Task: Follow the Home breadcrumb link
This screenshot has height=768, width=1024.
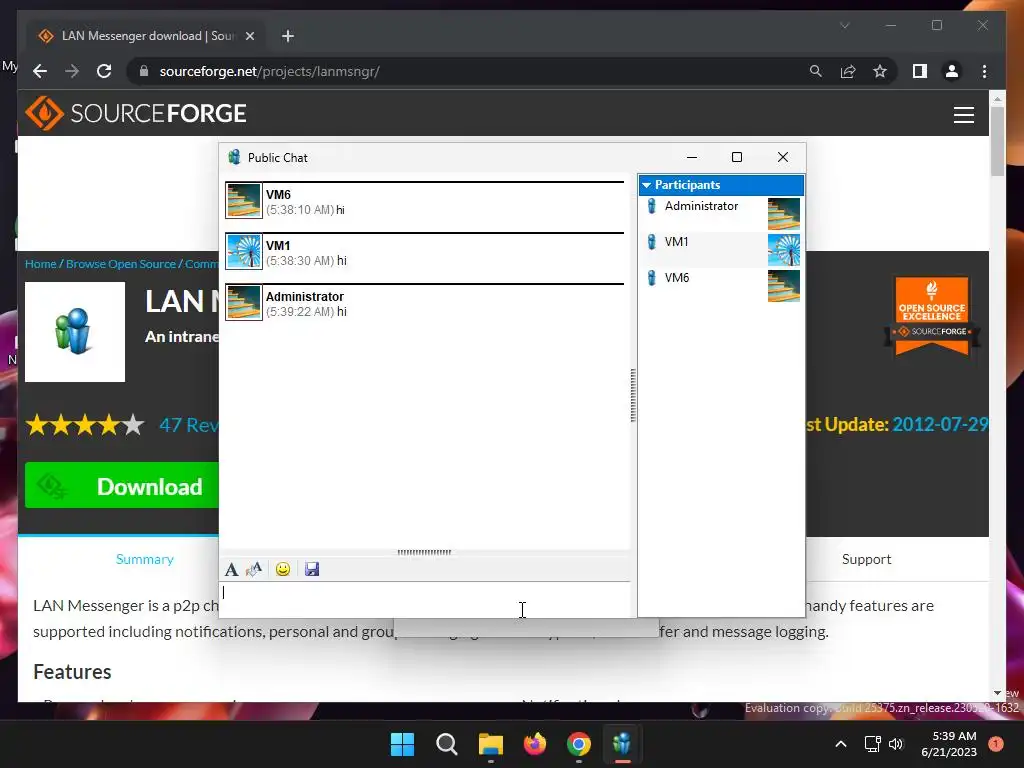Action: pyautogui.click(x=40, y=264)
